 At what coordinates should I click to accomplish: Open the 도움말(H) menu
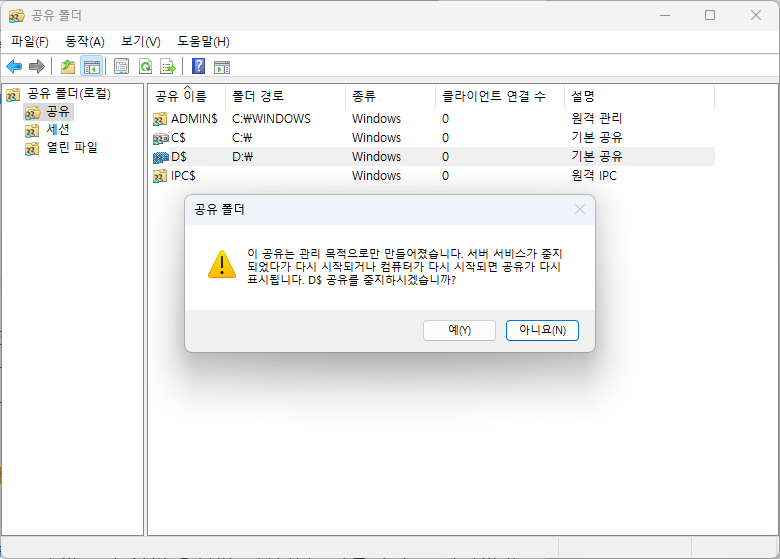(203, 42)
